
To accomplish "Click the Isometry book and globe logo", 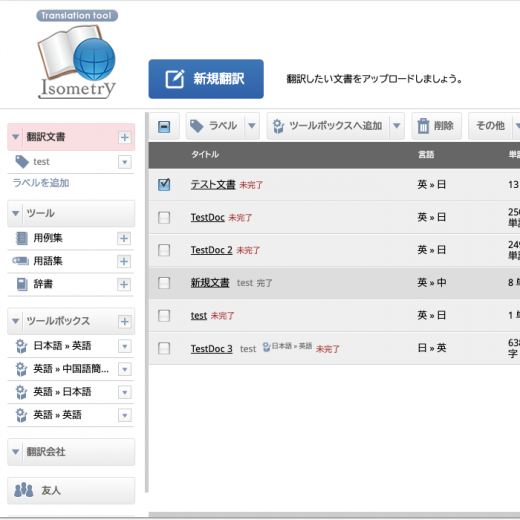I will coord(77,55).
